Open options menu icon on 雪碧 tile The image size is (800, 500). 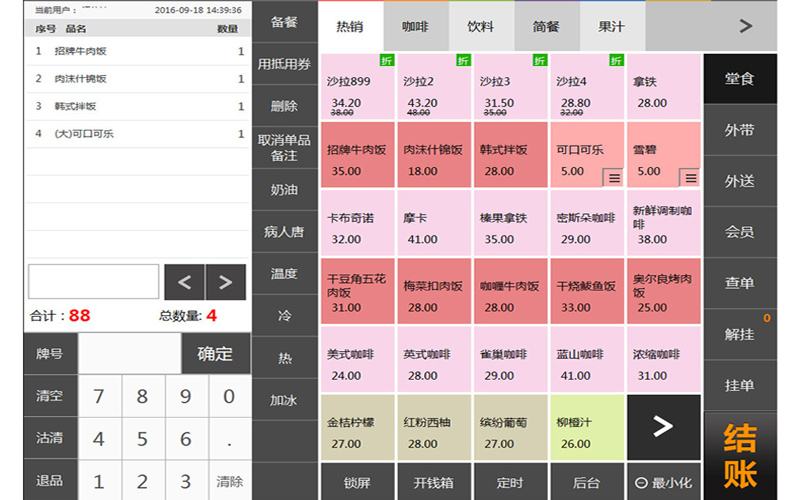coord(690,178)
